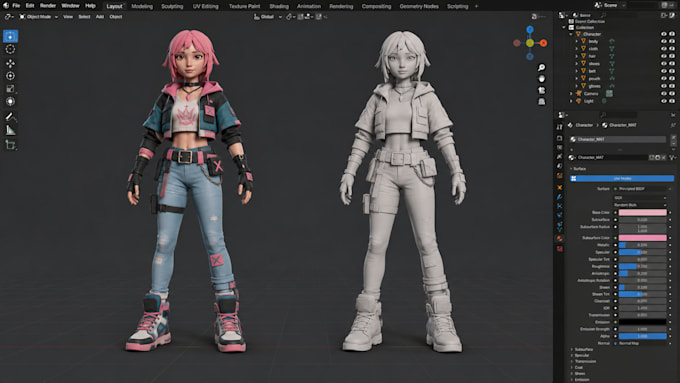Screen dimensions: 680x383
Task: Click the viewport zoom magnifier icon
Action: click(x=542, y=67)
